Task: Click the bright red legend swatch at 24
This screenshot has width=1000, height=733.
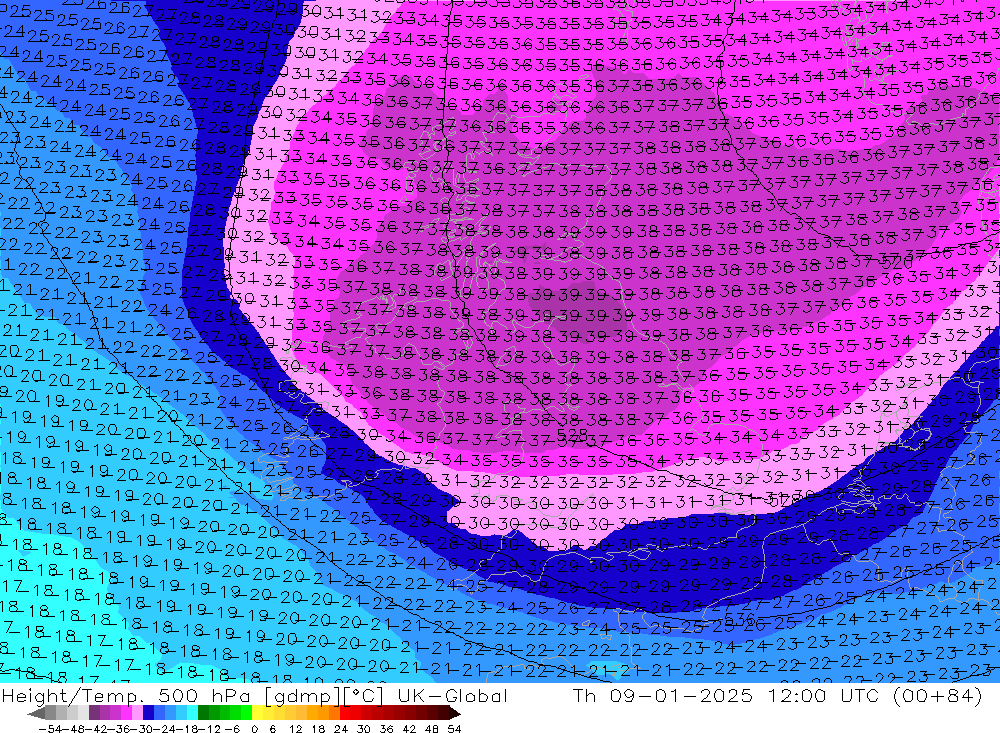Action: (345, 712)
